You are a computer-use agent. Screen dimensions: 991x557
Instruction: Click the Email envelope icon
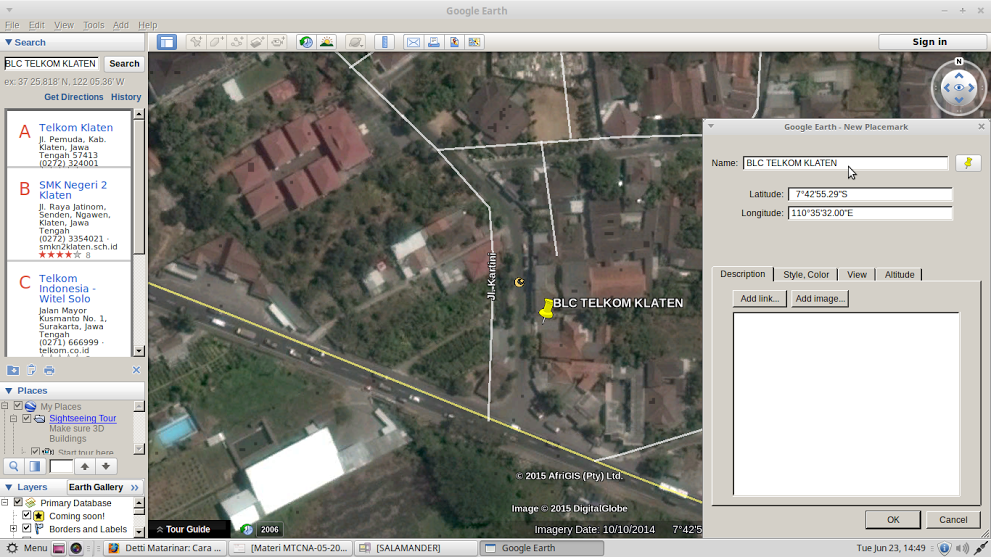click(413, 42)
